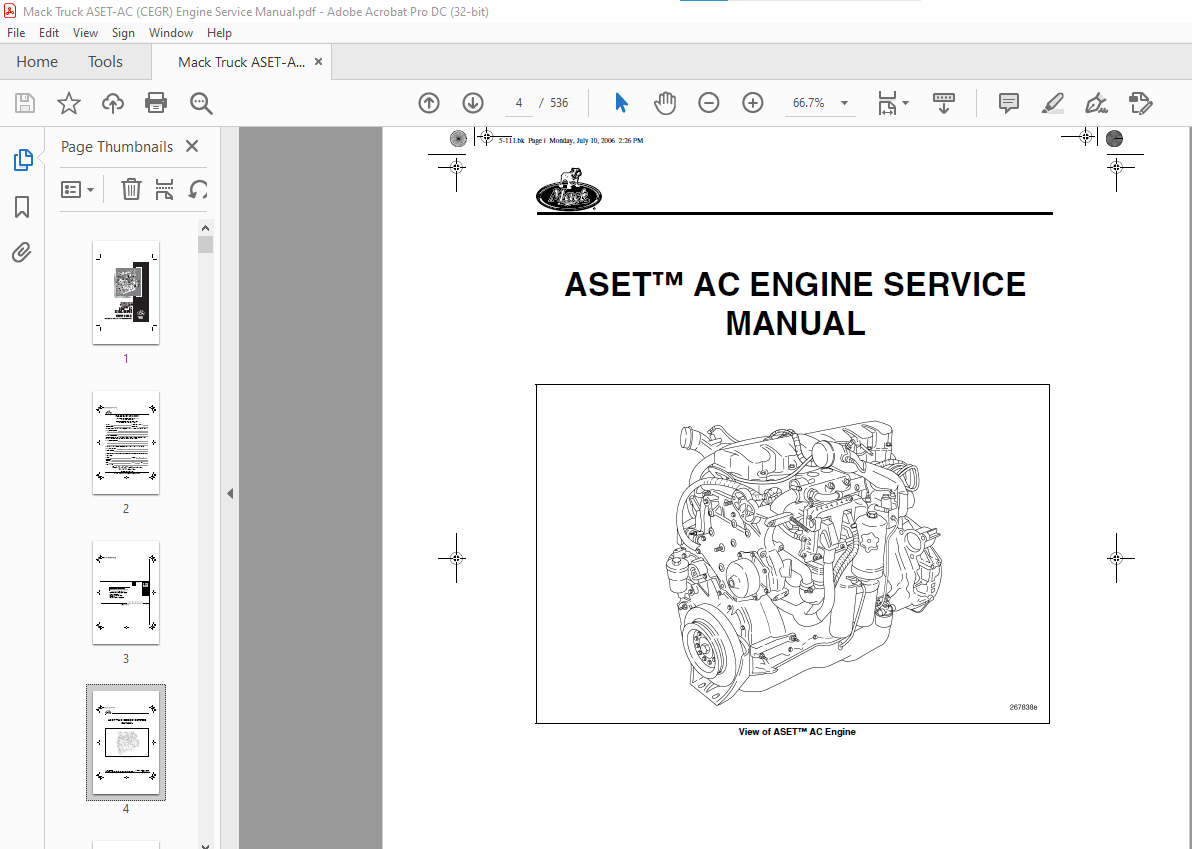Select page 4 thumbnail
The height and width of the screenshot is (849, 1192).
126,743
